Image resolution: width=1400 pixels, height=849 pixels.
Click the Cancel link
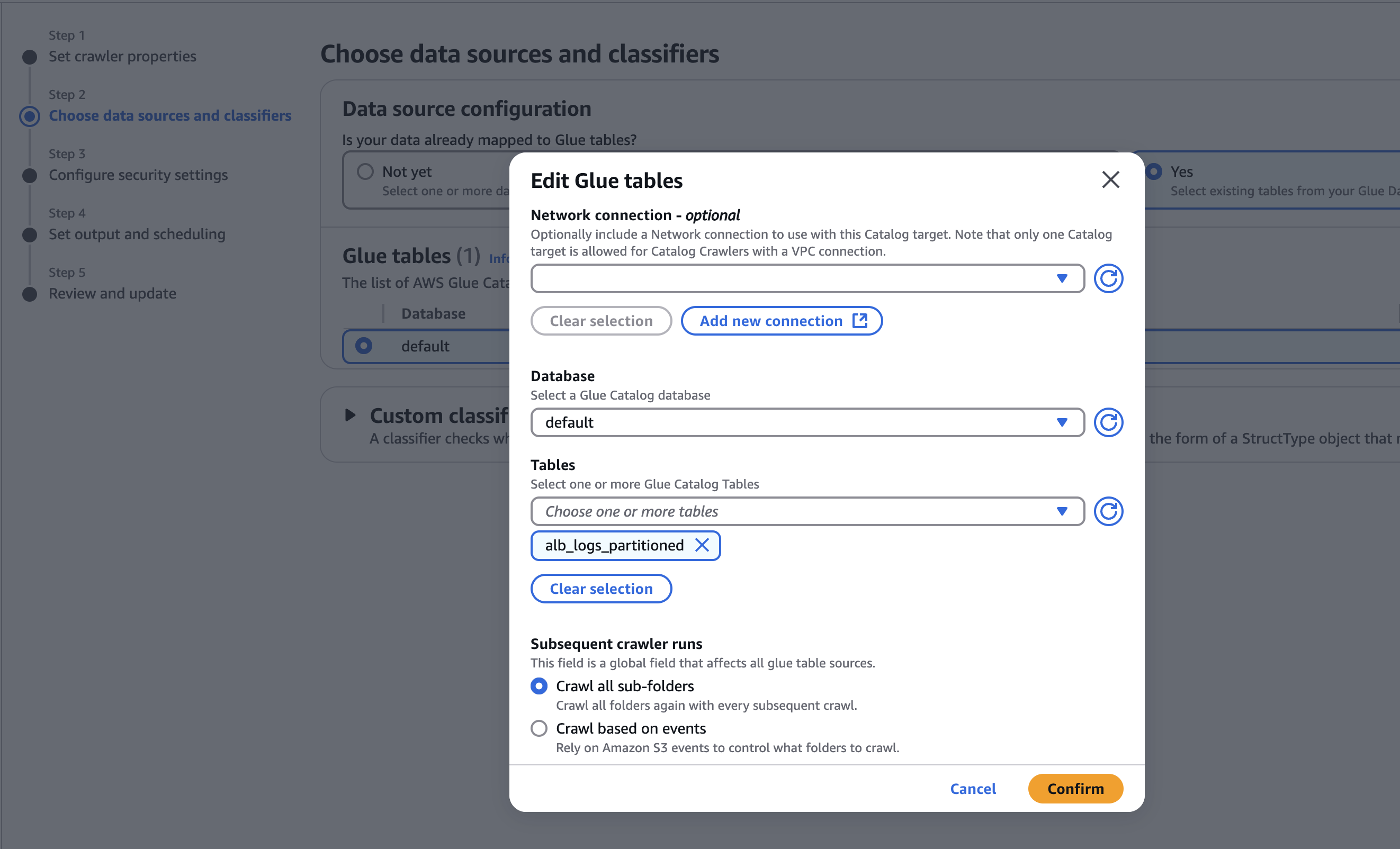coord(973,789)
